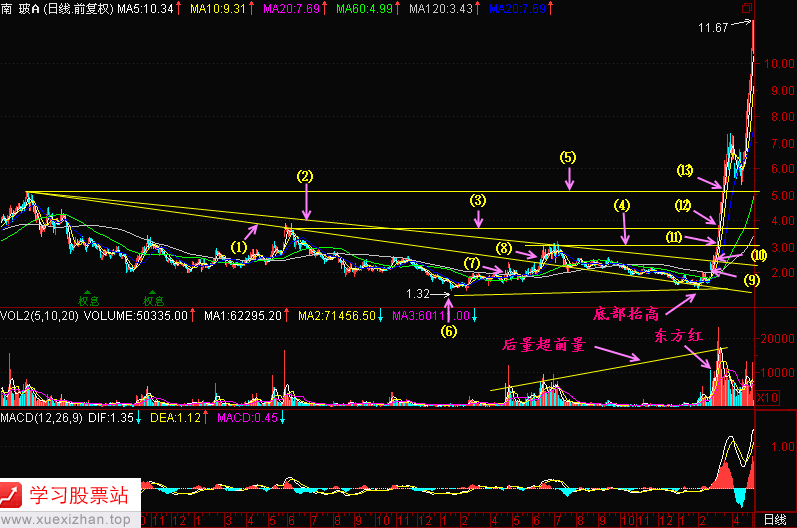Screen dimensions: 797x528
Task: Click the 日线 tab at bottom right
Action: point(774,520)
